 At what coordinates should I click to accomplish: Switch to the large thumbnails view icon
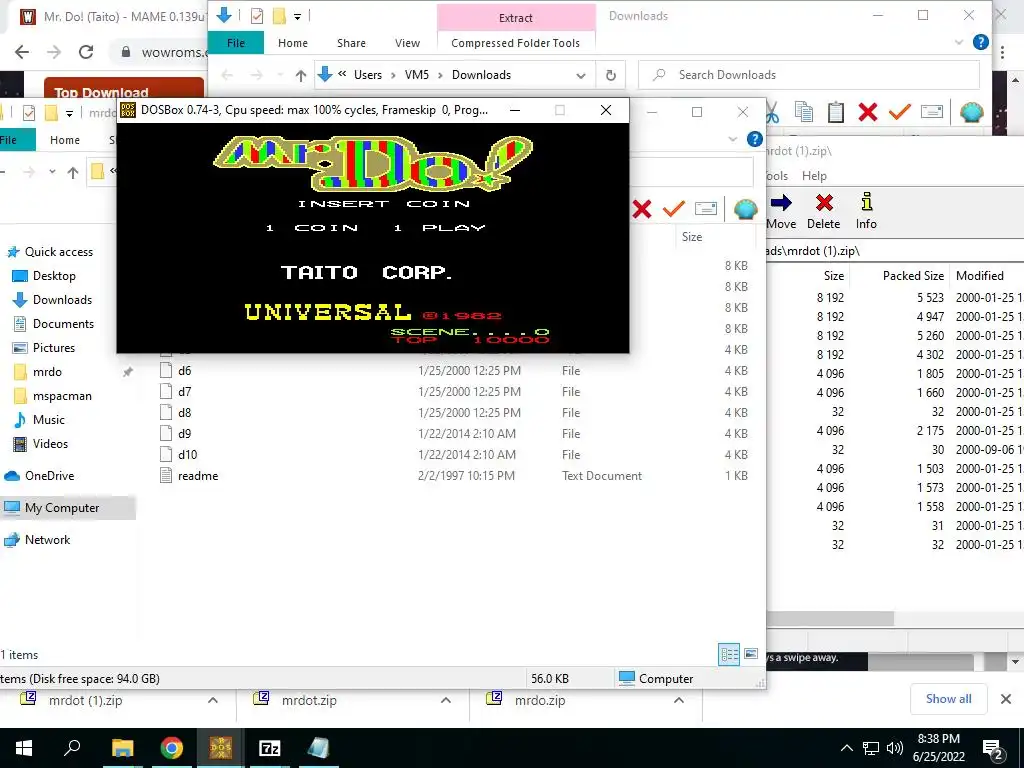tap(751, 654)
